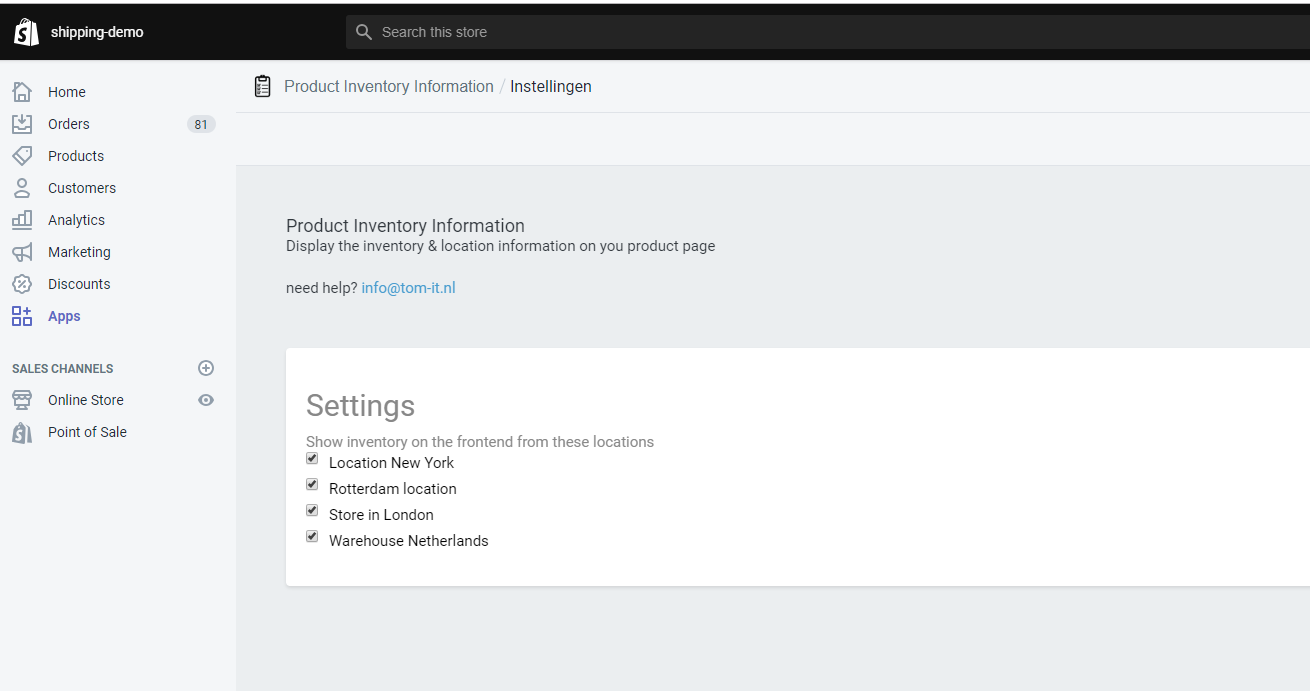Click the Online Store storefront icon
Screen dimensions: 1310x691
click(x=22, y=400)
